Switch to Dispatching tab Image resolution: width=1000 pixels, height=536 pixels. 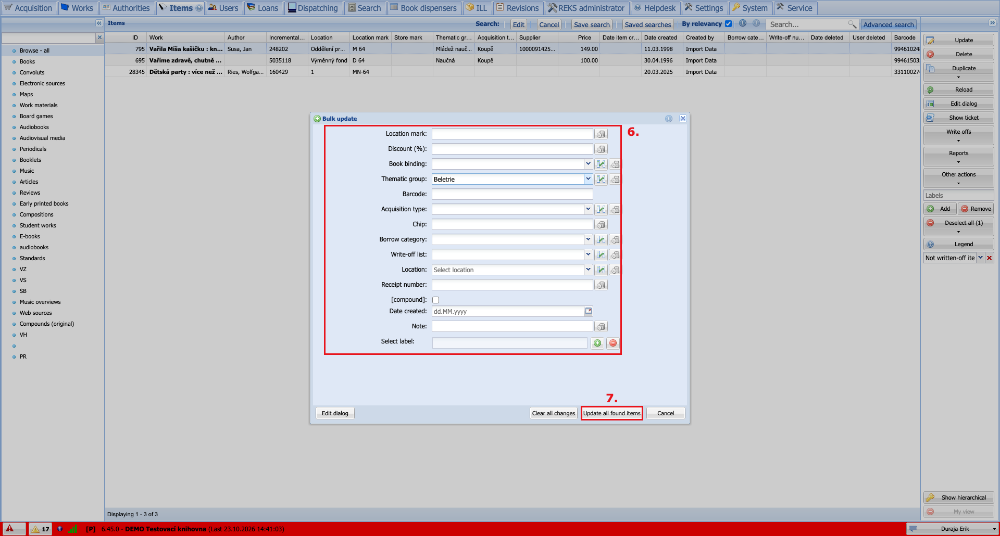click(x=315, y=8)
